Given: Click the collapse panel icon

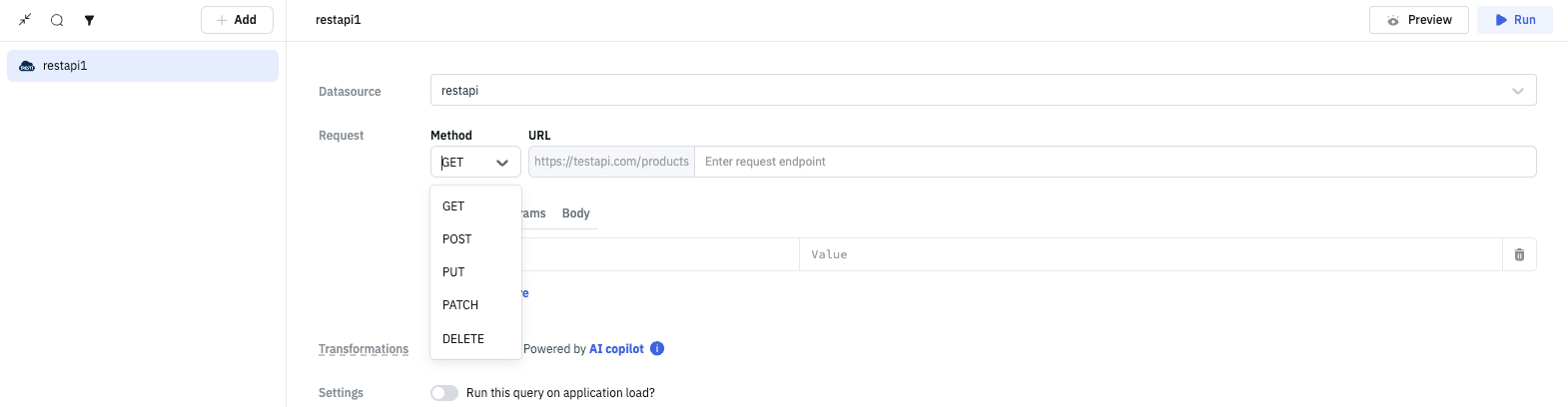Looking at the screenshot, I should pyautogui.click(x=25, y=20).
